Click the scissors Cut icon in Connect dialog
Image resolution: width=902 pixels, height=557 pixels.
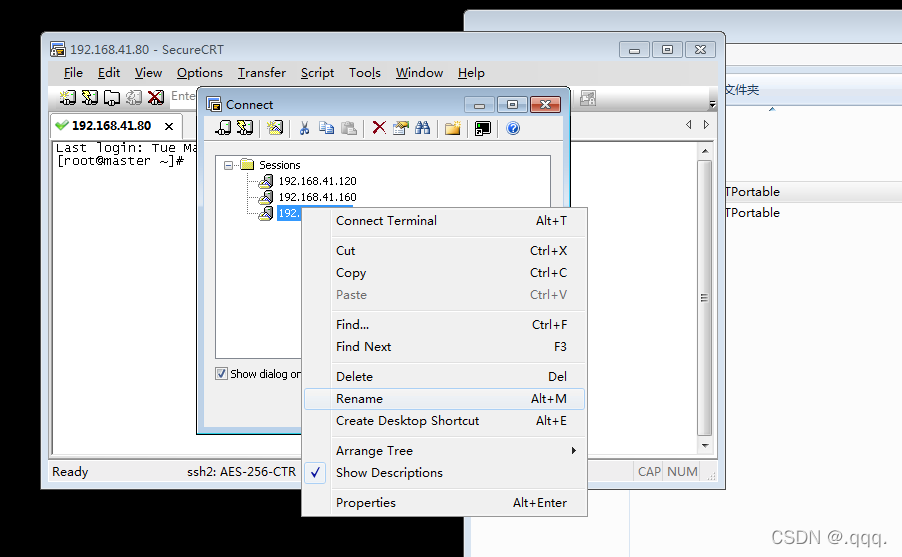tap(304, 128)
